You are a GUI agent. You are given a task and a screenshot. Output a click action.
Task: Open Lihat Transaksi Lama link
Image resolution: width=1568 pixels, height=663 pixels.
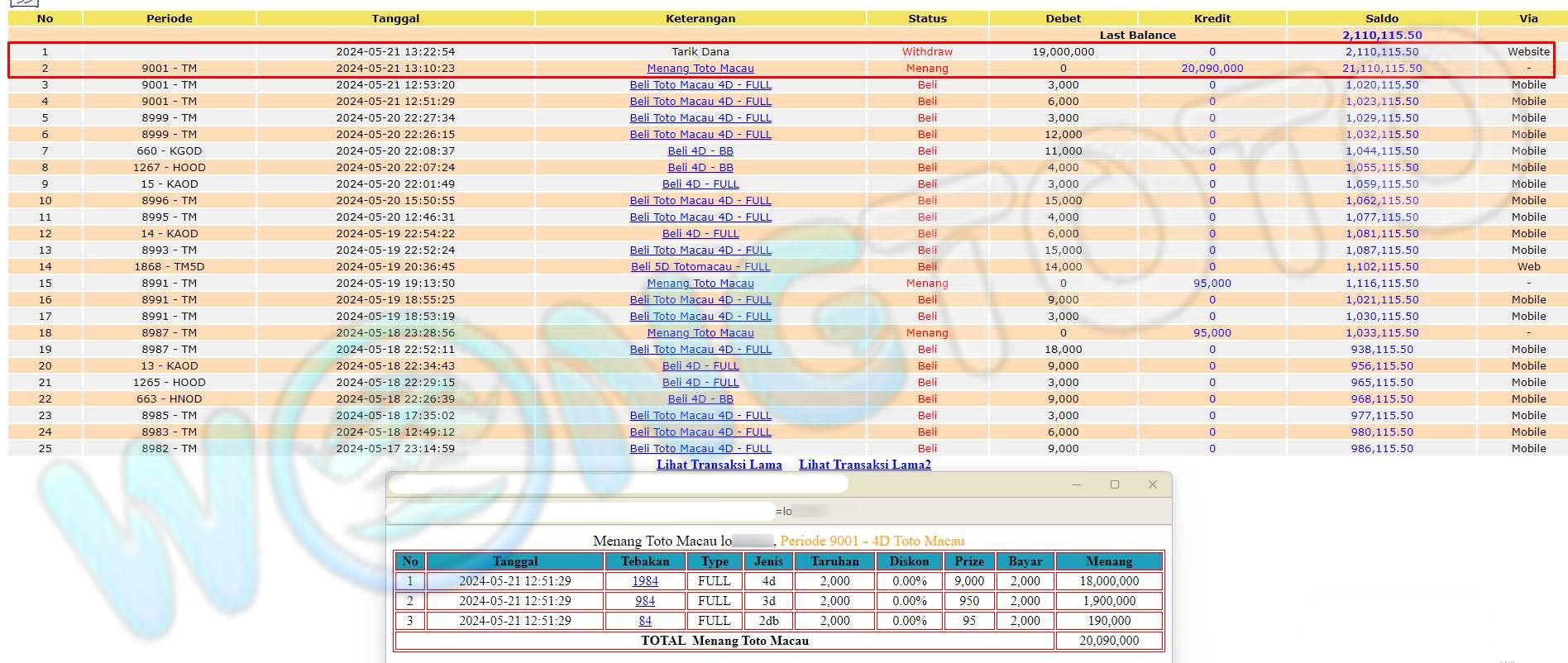(x=719, y=465)
